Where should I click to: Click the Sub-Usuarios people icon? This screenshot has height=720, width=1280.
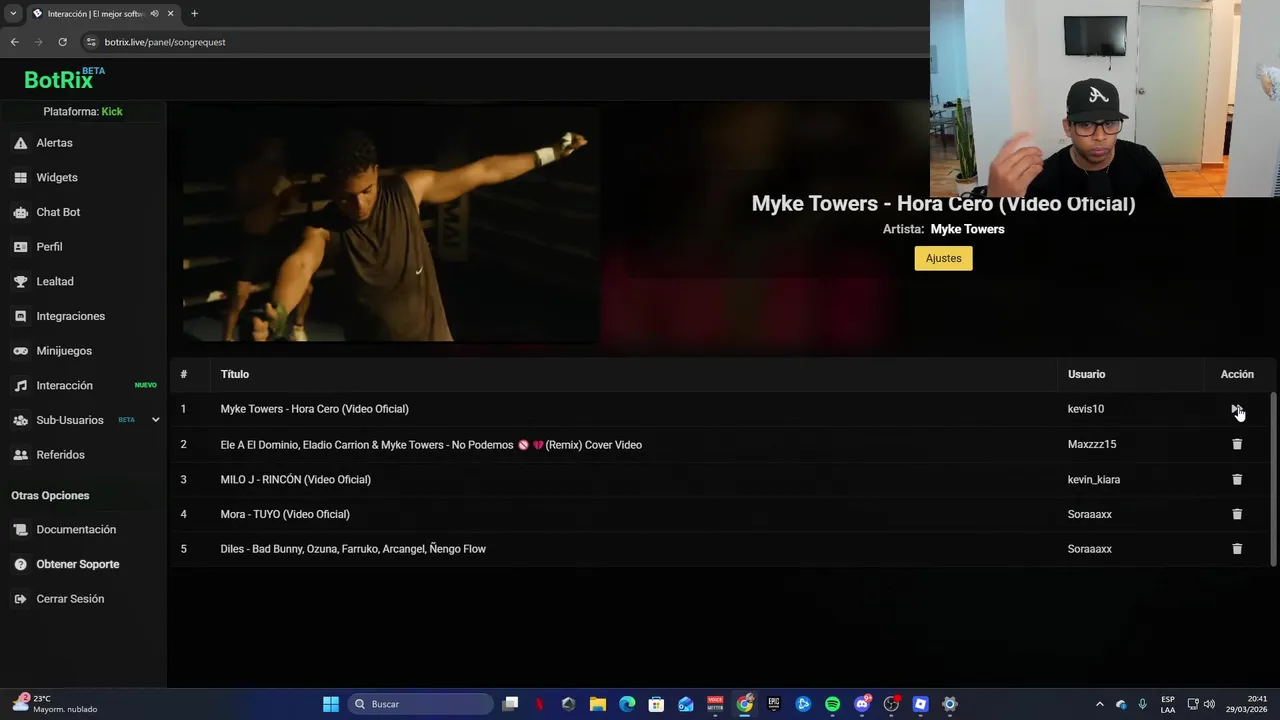[x=20, y=420]
